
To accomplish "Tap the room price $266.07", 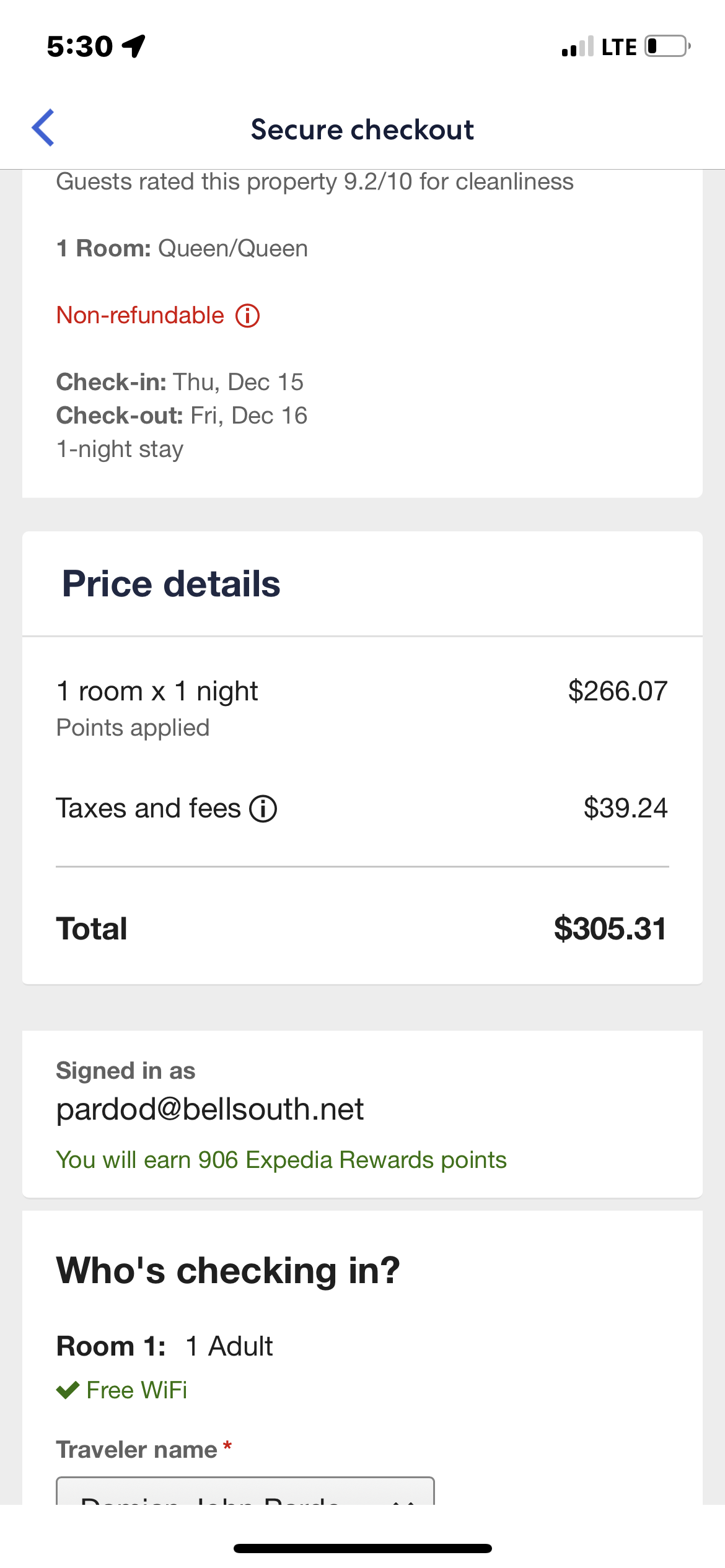I will click(617, 691).
